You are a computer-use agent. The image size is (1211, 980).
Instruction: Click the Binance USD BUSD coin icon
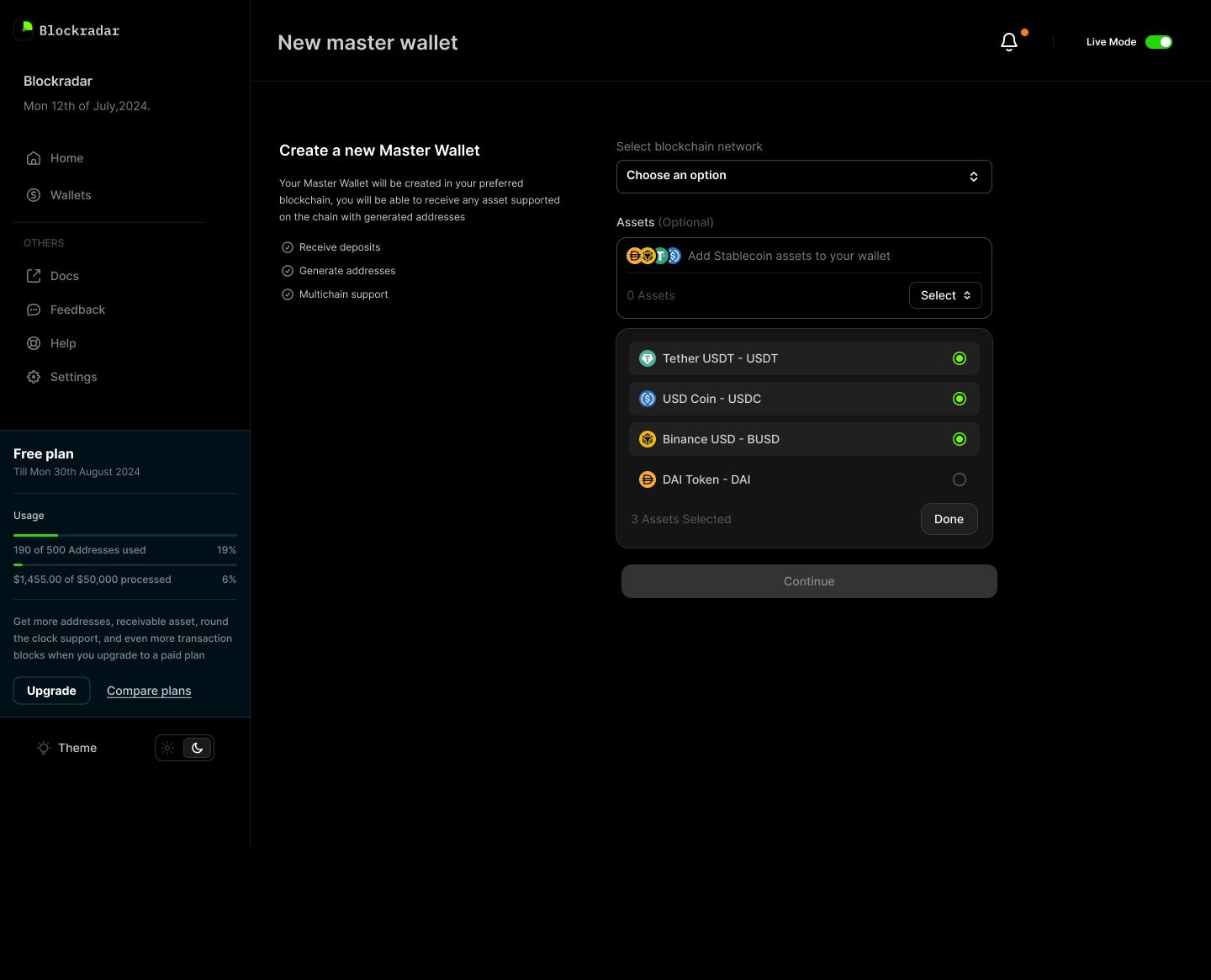point(648,439)
